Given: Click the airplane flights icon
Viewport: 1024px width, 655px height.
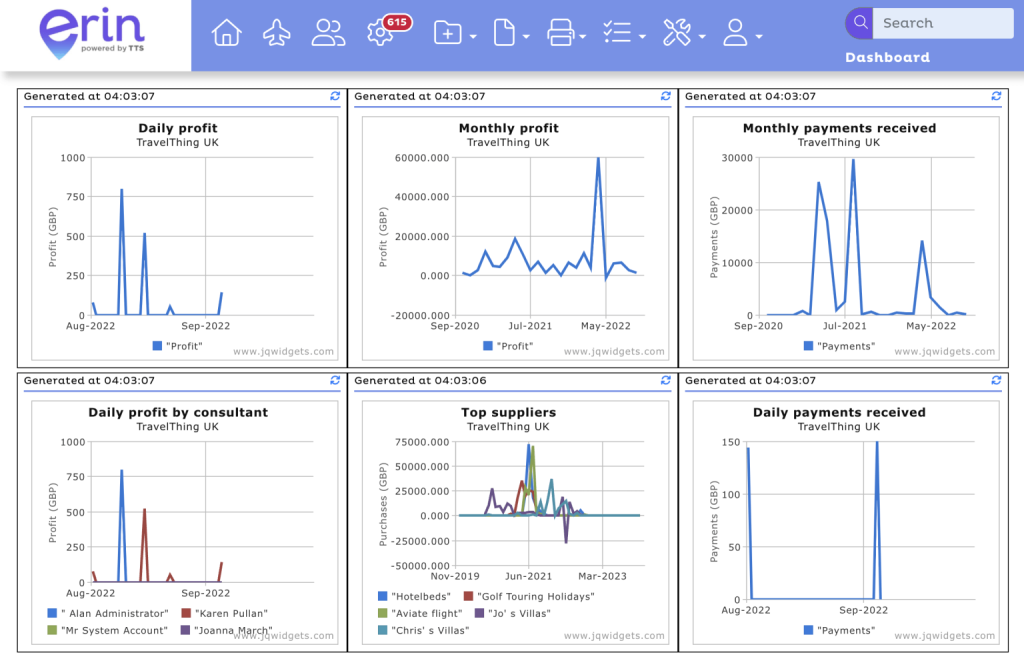Looking at the screenshot, I should pyautogui.click(x=277, y=33).
